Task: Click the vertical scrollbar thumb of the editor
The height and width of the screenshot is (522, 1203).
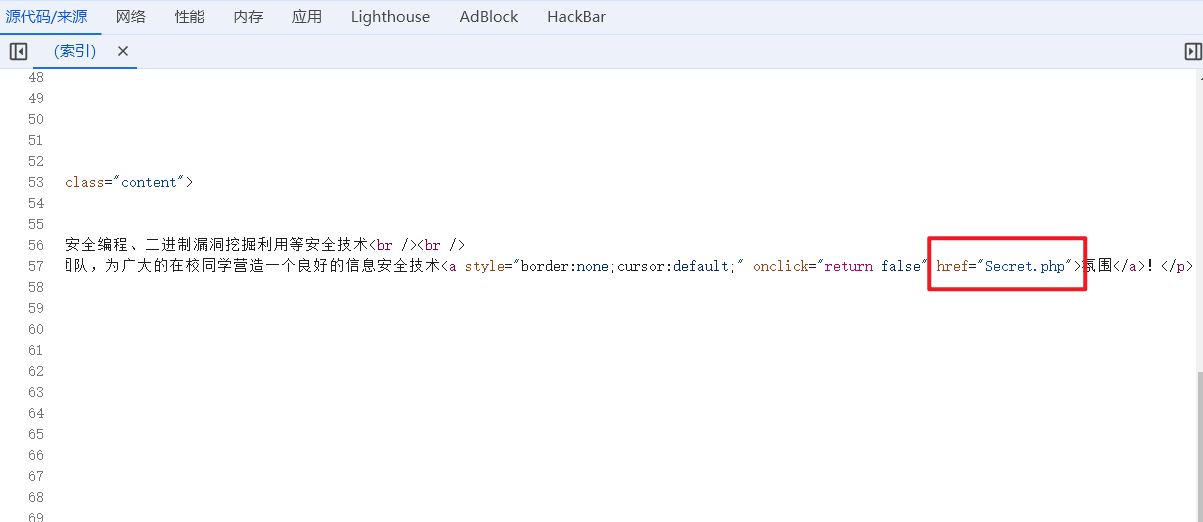Action: [1198, 440]
